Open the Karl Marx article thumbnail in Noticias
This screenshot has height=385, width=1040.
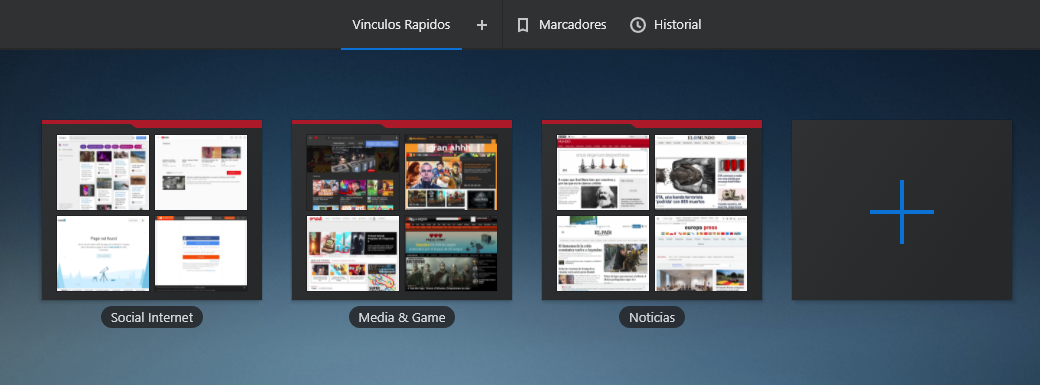[x=603, y=173]
